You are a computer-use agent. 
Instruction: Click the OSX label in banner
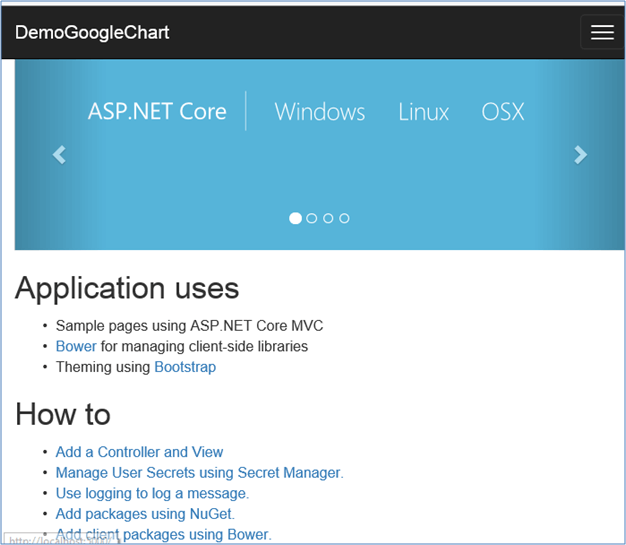502,111
